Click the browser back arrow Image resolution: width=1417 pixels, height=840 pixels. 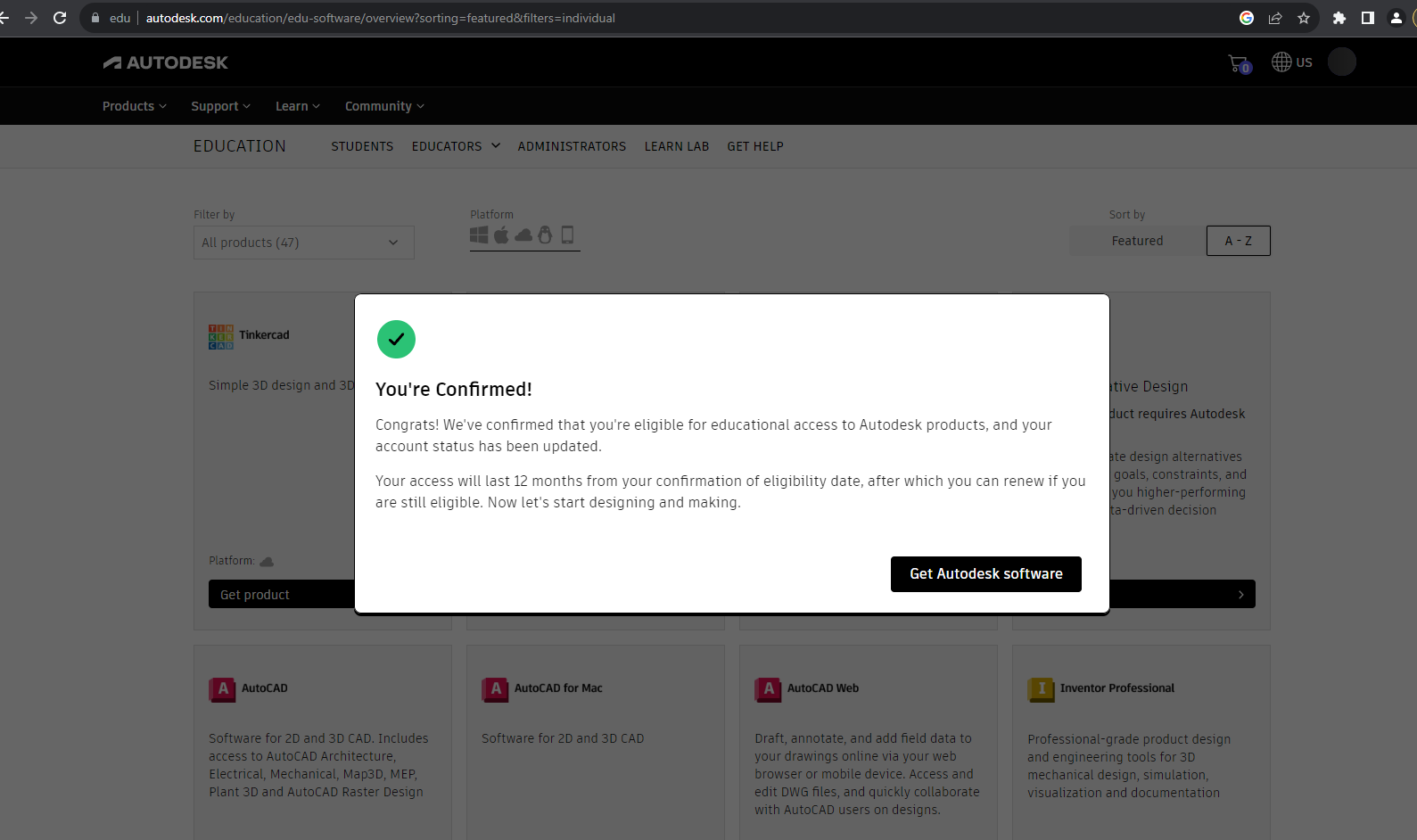4,18
